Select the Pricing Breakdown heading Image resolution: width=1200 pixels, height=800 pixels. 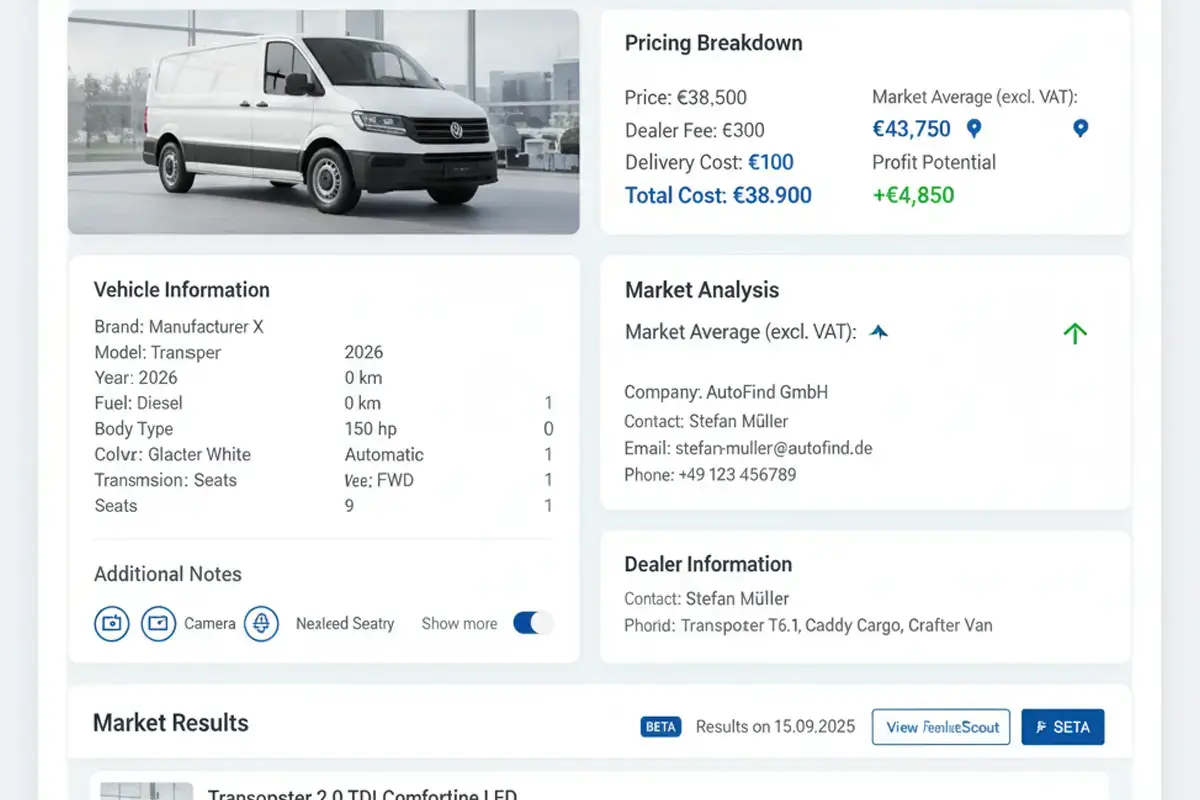click(713, 43)
